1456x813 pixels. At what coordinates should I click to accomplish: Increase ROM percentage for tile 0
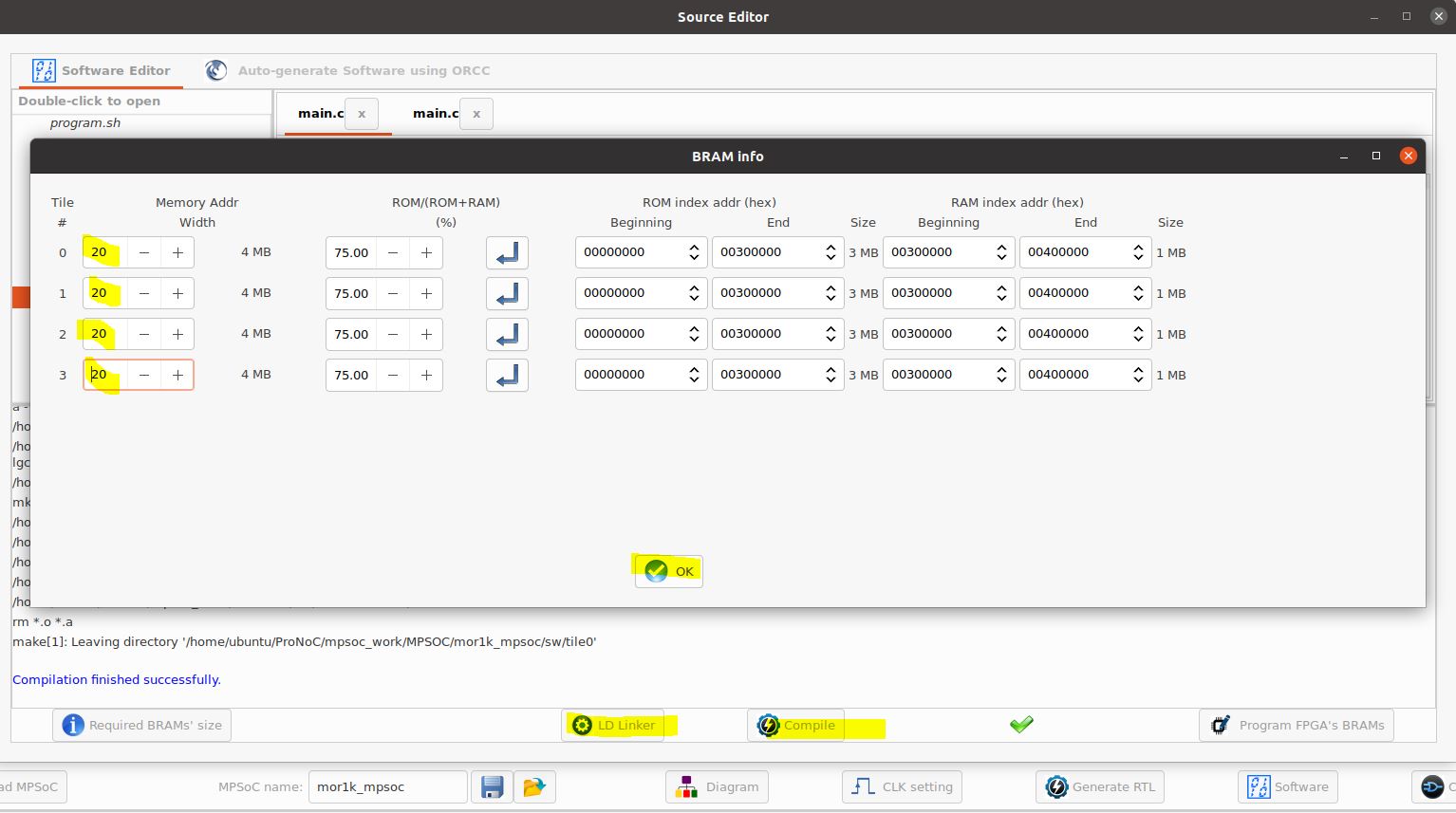[426, 252]
